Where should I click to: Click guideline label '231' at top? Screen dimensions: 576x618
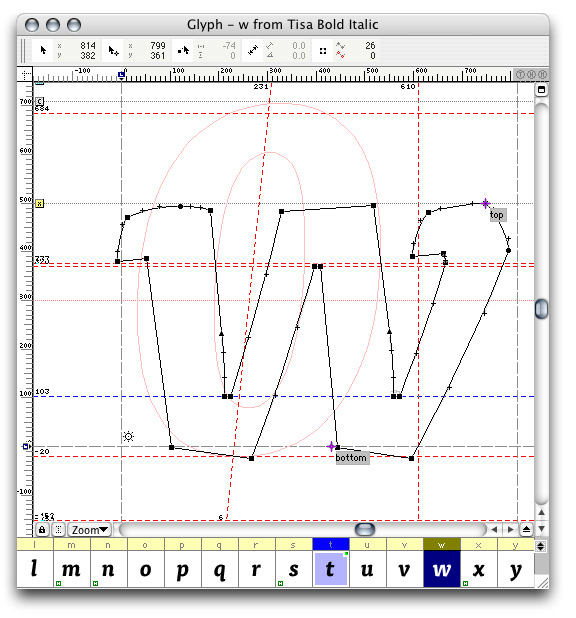click(261, 86)
